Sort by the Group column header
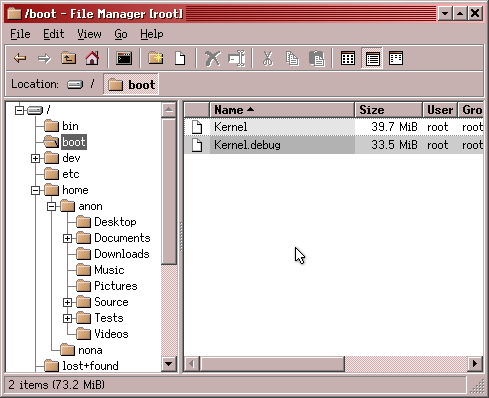The width and height of the screenshot is (489, 398). point(471,110)
